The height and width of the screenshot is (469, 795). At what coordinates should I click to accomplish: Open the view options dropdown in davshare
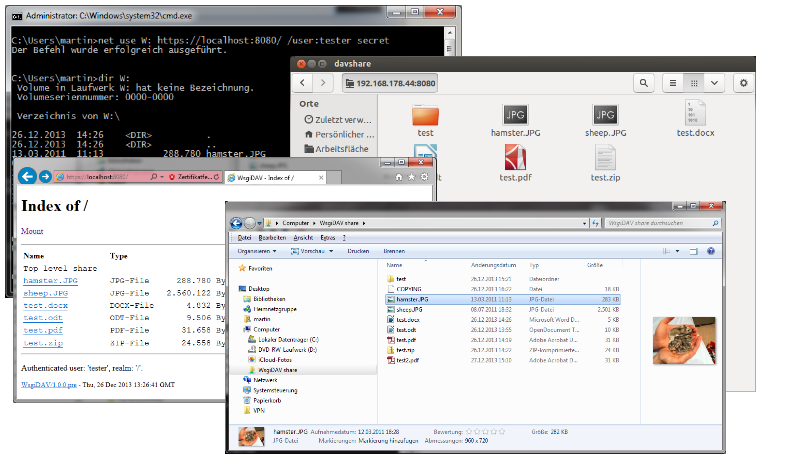(714, 83)
